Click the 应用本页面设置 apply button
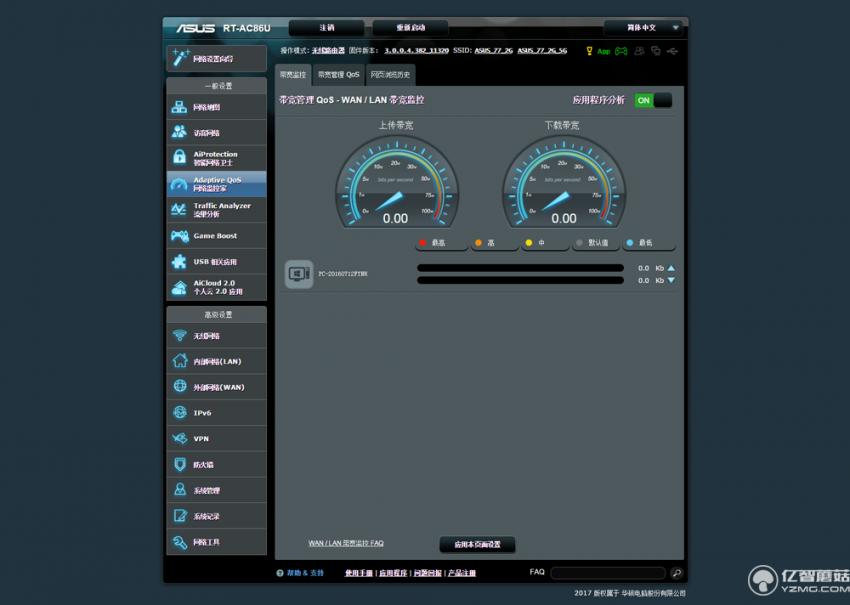The height and width of the screenshot is (605, 850). tap(477, 545)
